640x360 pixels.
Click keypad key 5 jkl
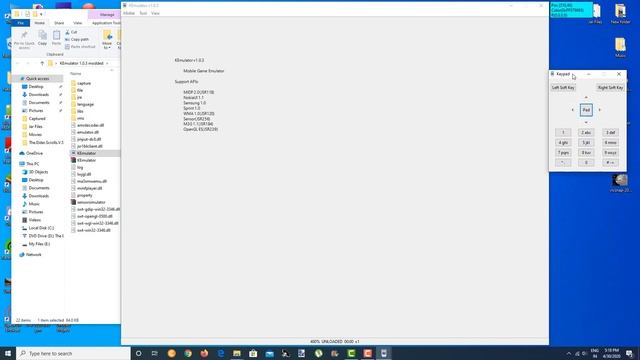point(586,142)
